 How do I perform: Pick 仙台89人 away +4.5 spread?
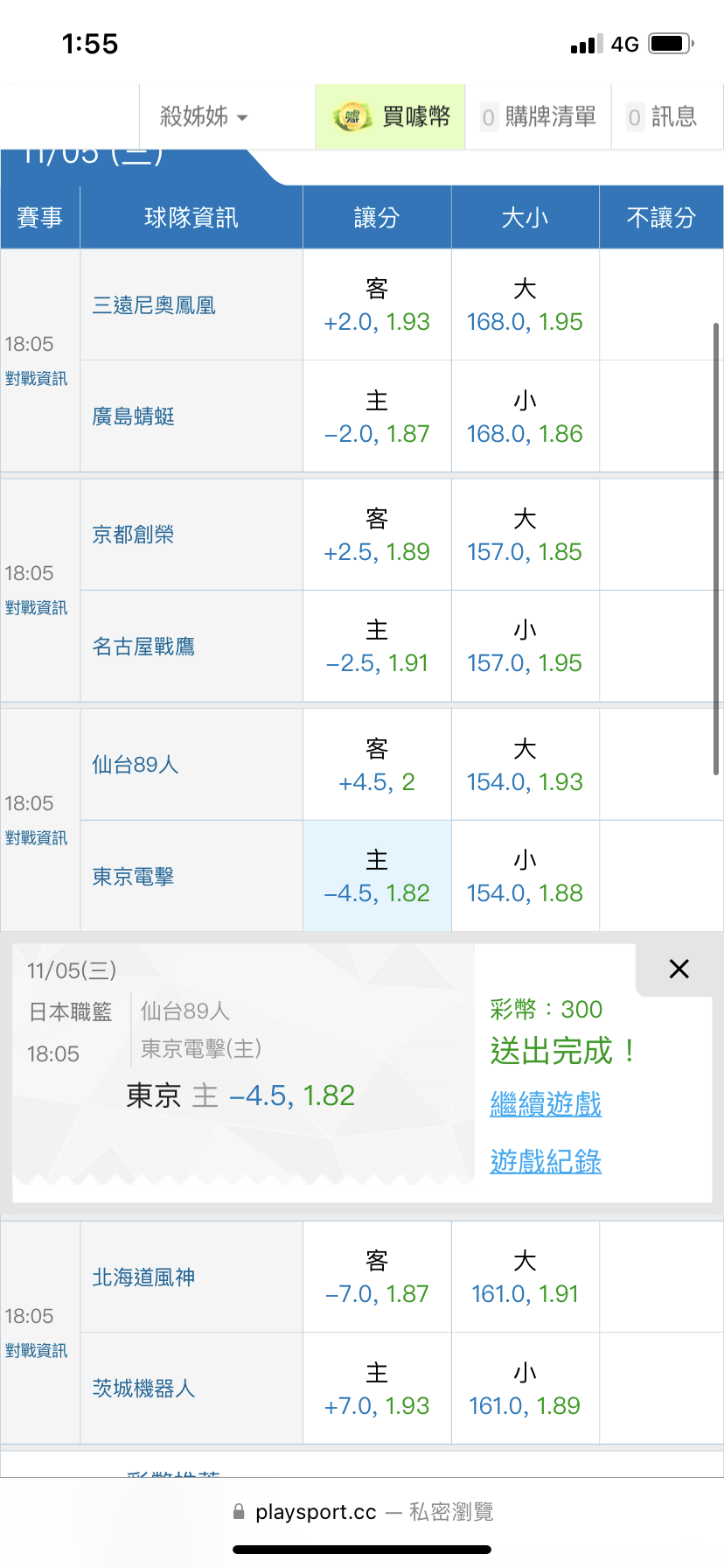click(377, 766)
